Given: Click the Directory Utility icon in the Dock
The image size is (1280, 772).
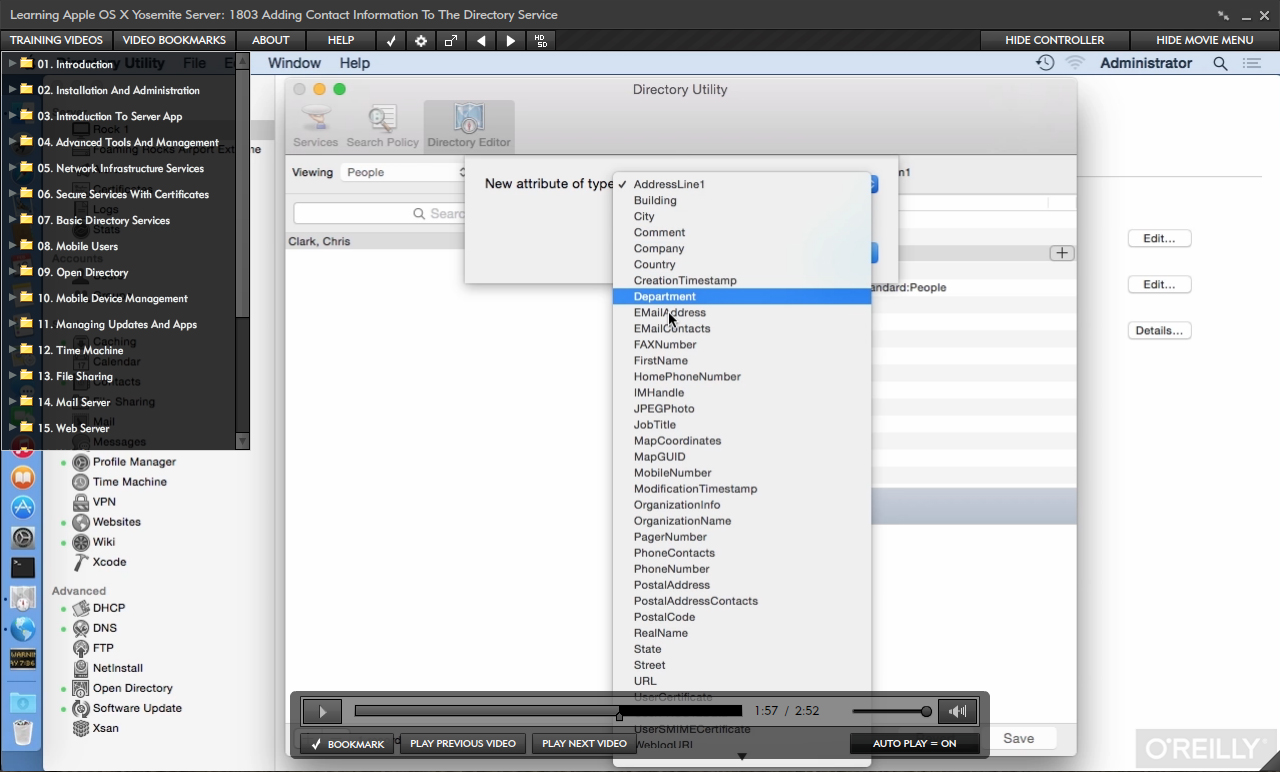Looking at the screenshot, I should pyautogui.click(x=23, y=598).
